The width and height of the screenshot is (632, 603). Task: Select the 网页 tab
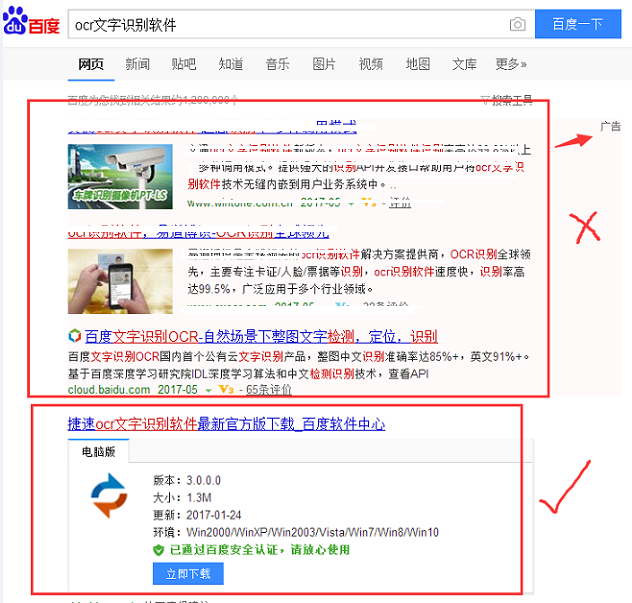pos(91,64)
